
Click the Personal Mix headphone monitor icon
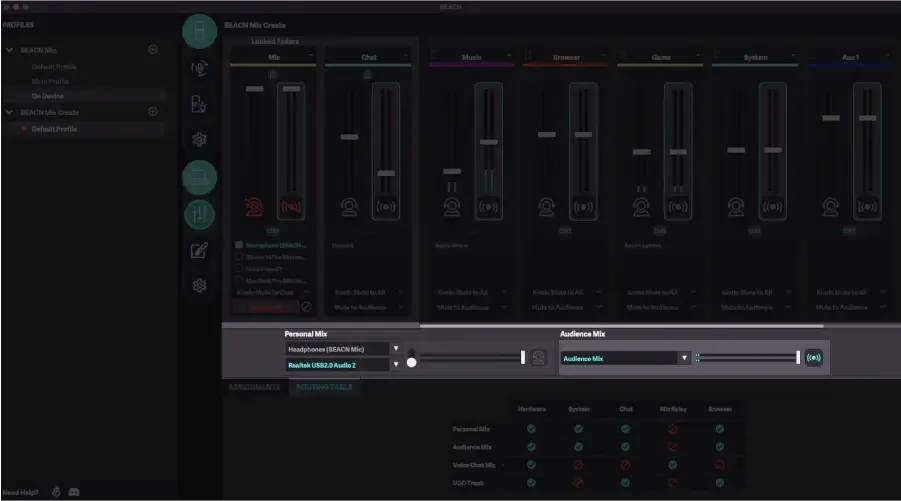[x=539, y=358]
